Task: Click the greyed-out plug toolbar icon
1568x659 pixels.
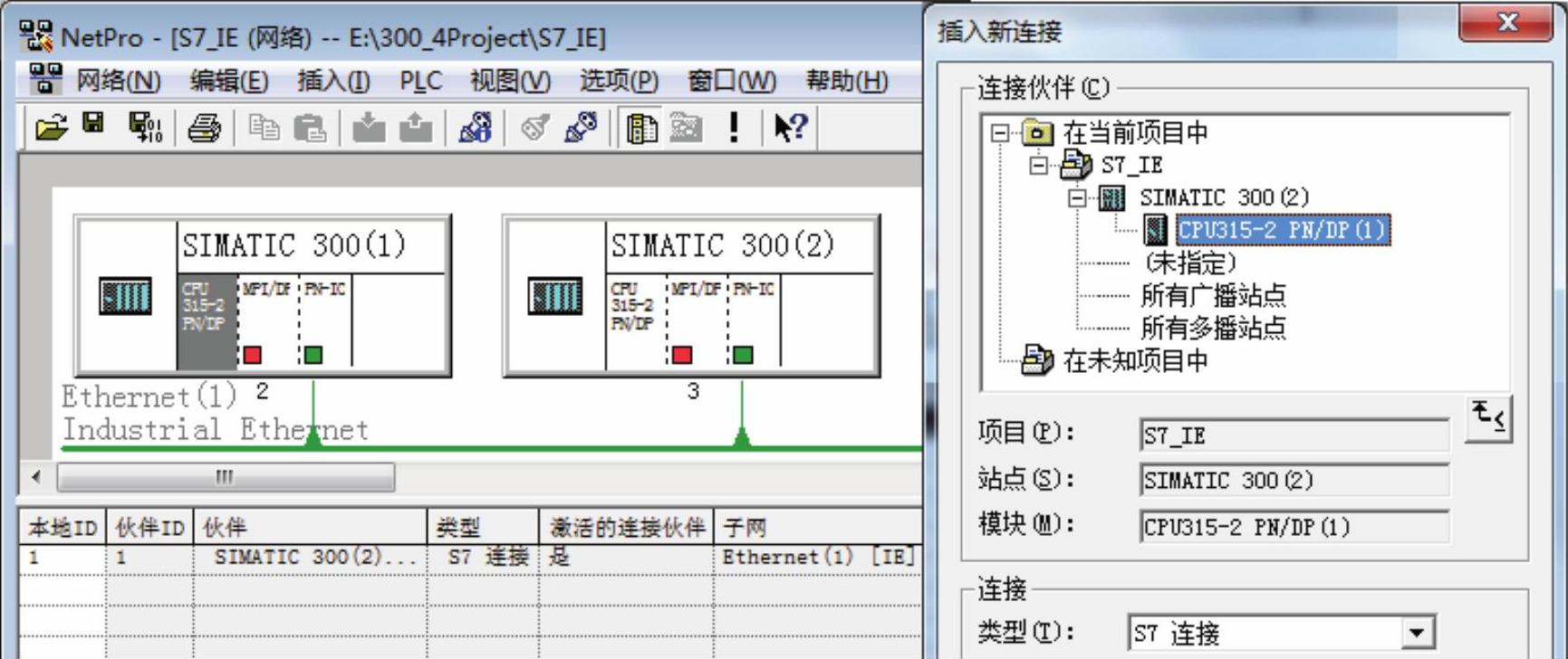Action: pyautogui.click(x=535, y=129)
